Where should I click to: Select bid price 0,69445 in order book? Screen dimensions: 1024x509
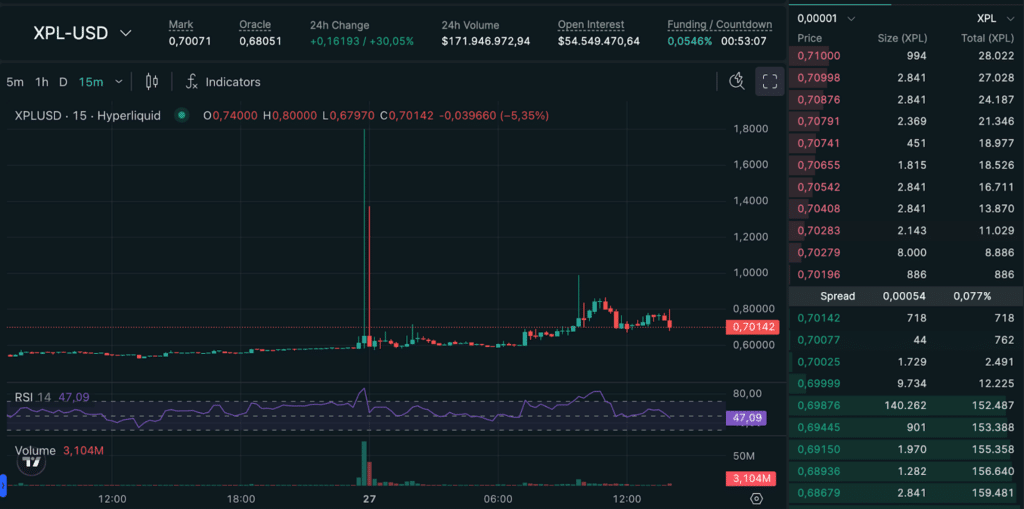click(x=819, y=427)
